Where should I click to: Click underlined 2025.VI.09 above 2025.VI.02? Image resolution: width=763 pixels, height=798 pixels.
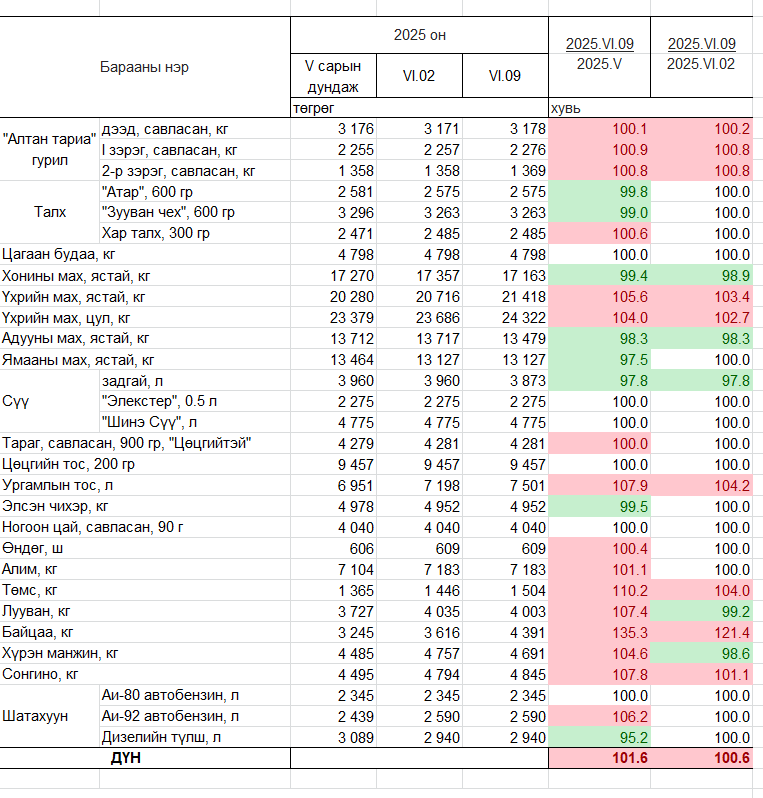coord(702,43)
